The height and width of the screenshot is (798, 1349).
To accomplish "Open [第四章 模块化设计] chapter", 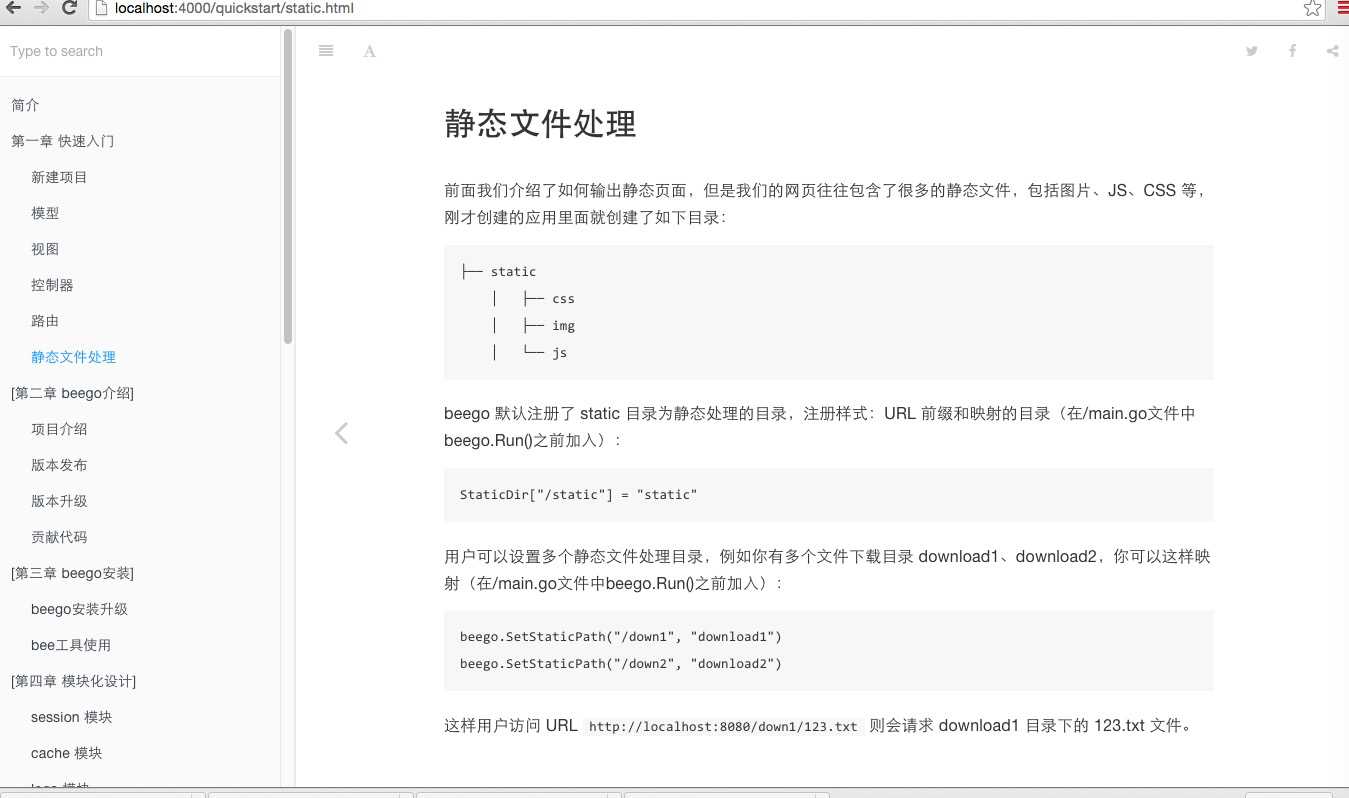I will click(73, 681).
